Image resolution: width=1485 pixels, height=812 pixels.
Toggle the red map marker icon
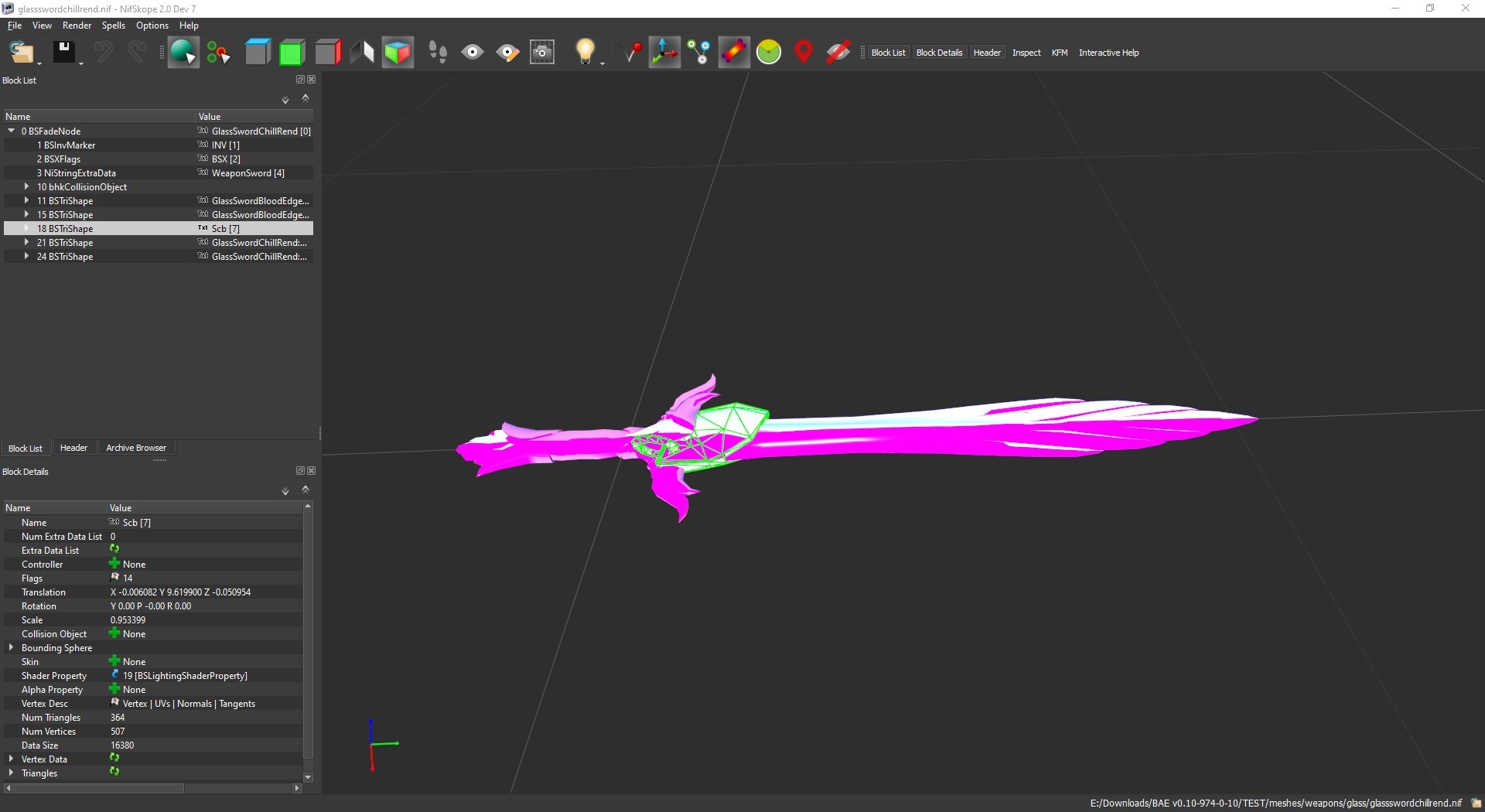coord(804,53)
